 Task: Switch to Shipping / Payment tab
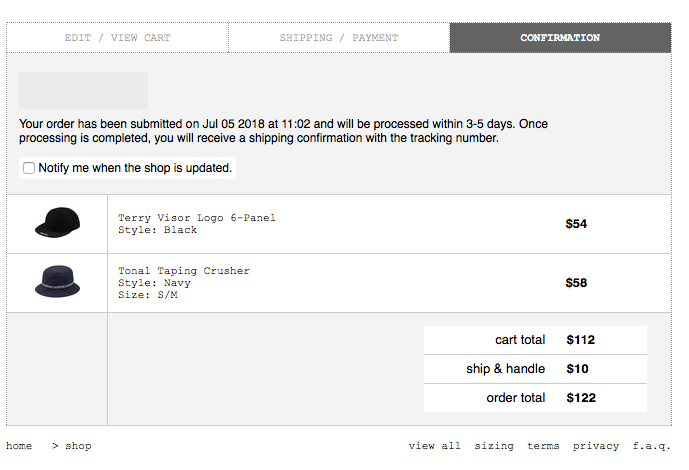pyautogui.click(x=339, y=38)
